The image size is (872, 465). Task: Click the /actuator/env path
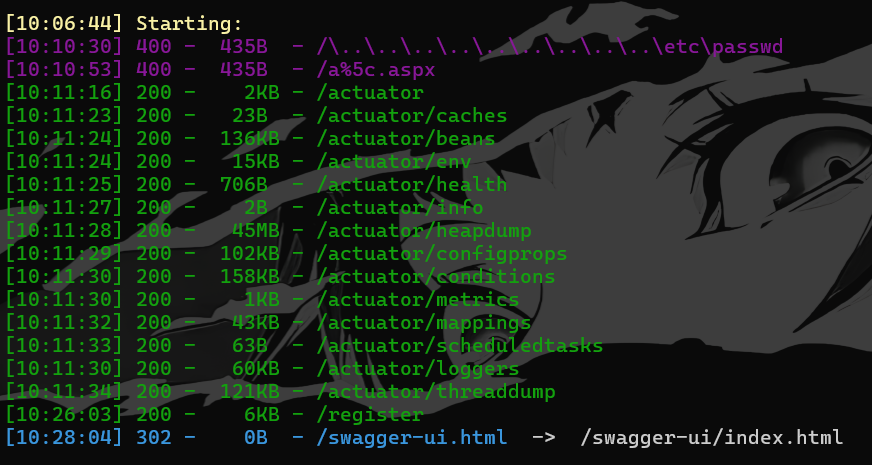pyautogui.click(x=394, y=162)
